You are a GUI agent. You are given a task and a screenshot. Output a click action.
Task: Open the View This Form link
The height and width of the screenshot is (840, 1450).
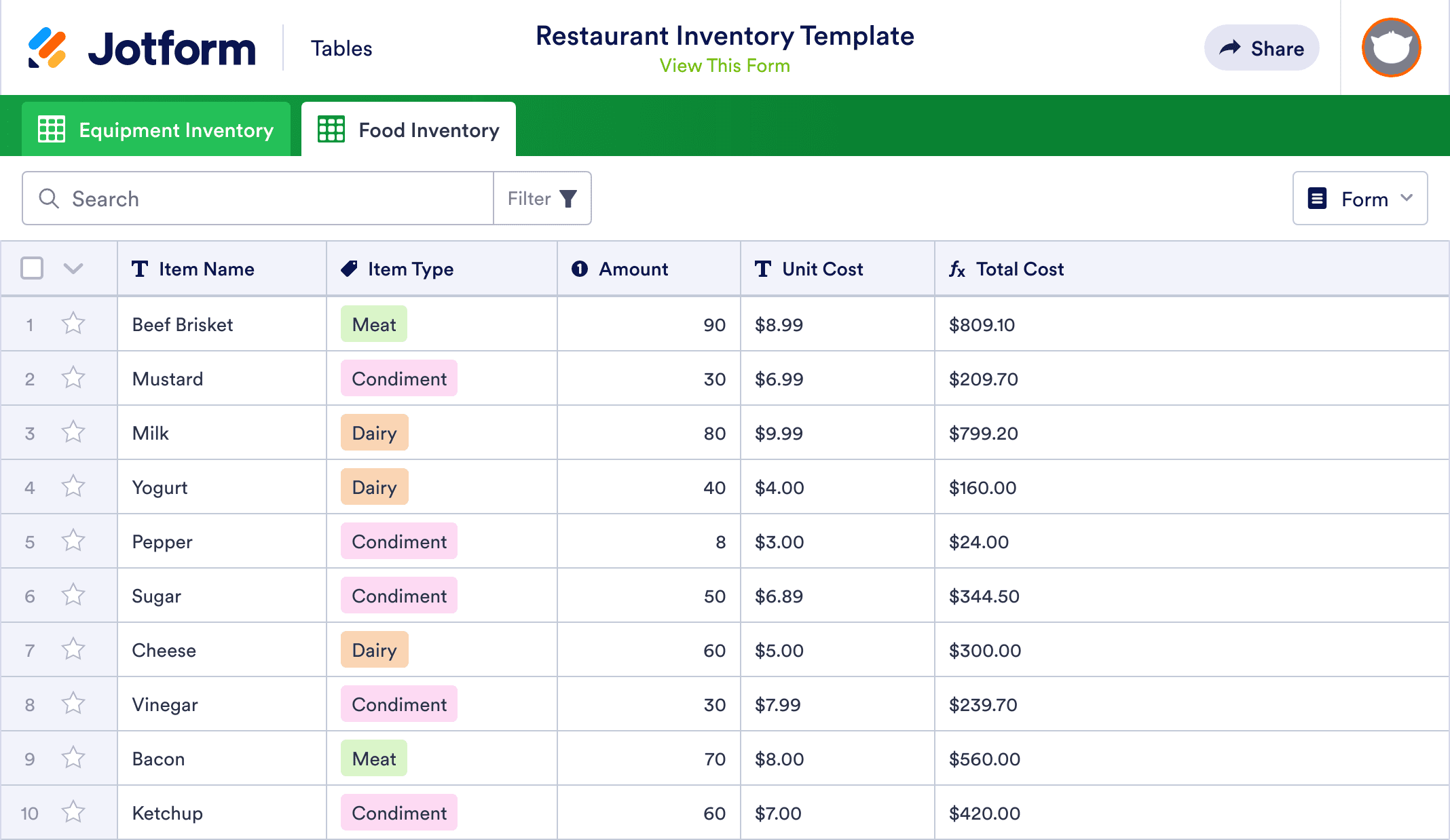(724, 66)
